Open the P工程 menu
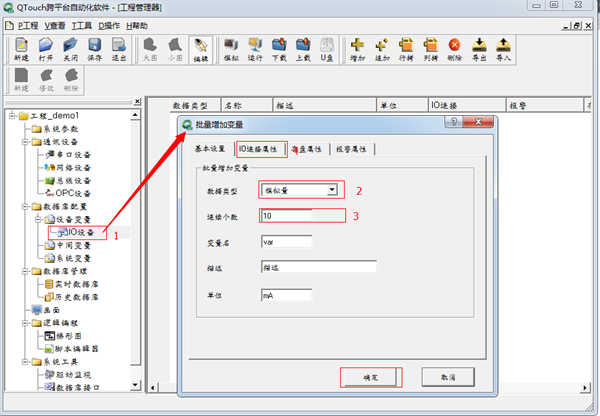 click(x=27, y=23)
